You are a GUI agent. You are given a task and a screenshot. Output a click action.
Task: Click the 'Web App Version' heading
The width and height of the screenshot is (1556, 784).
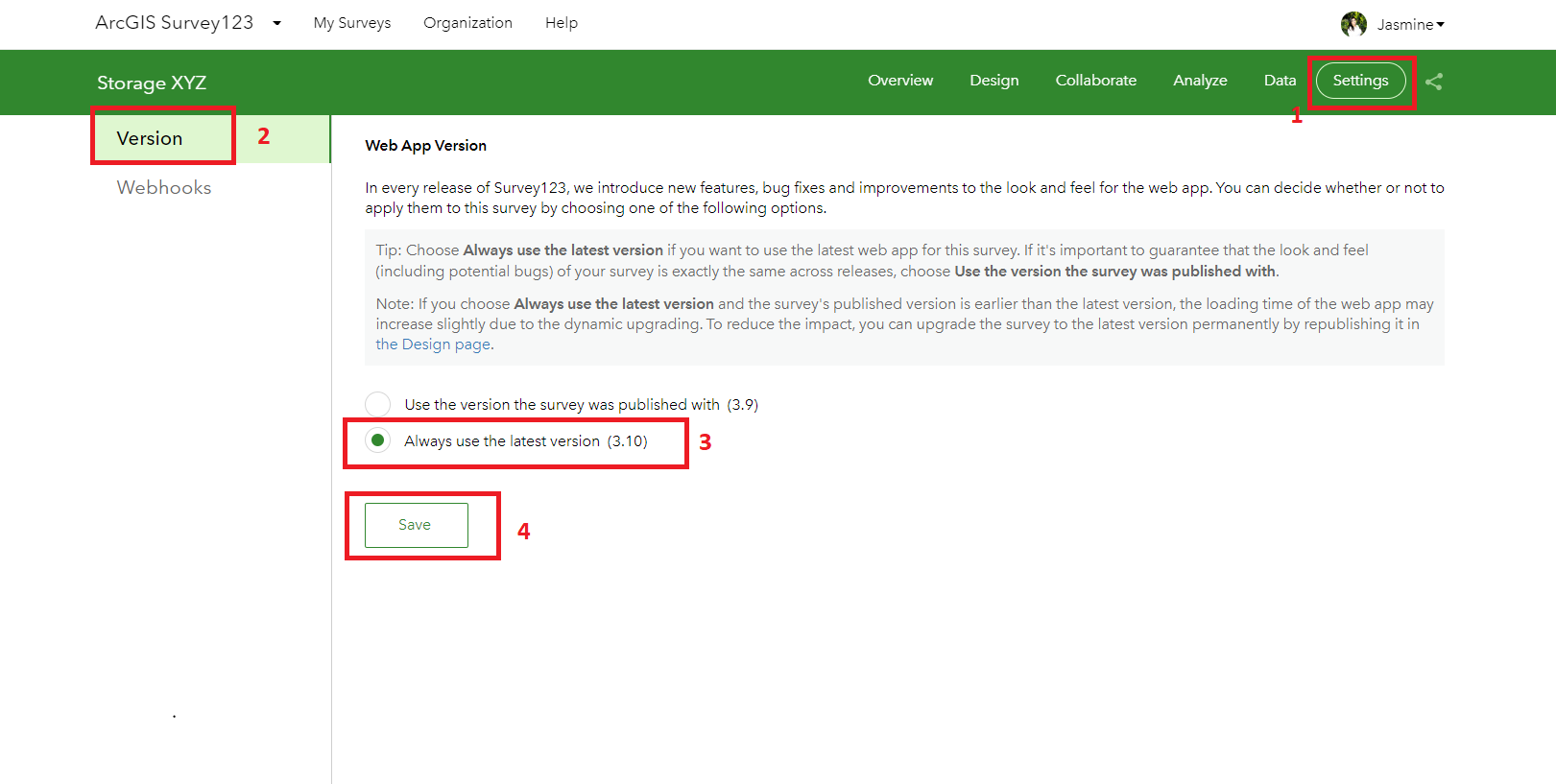pyautogui.click(x=425, y=146)
